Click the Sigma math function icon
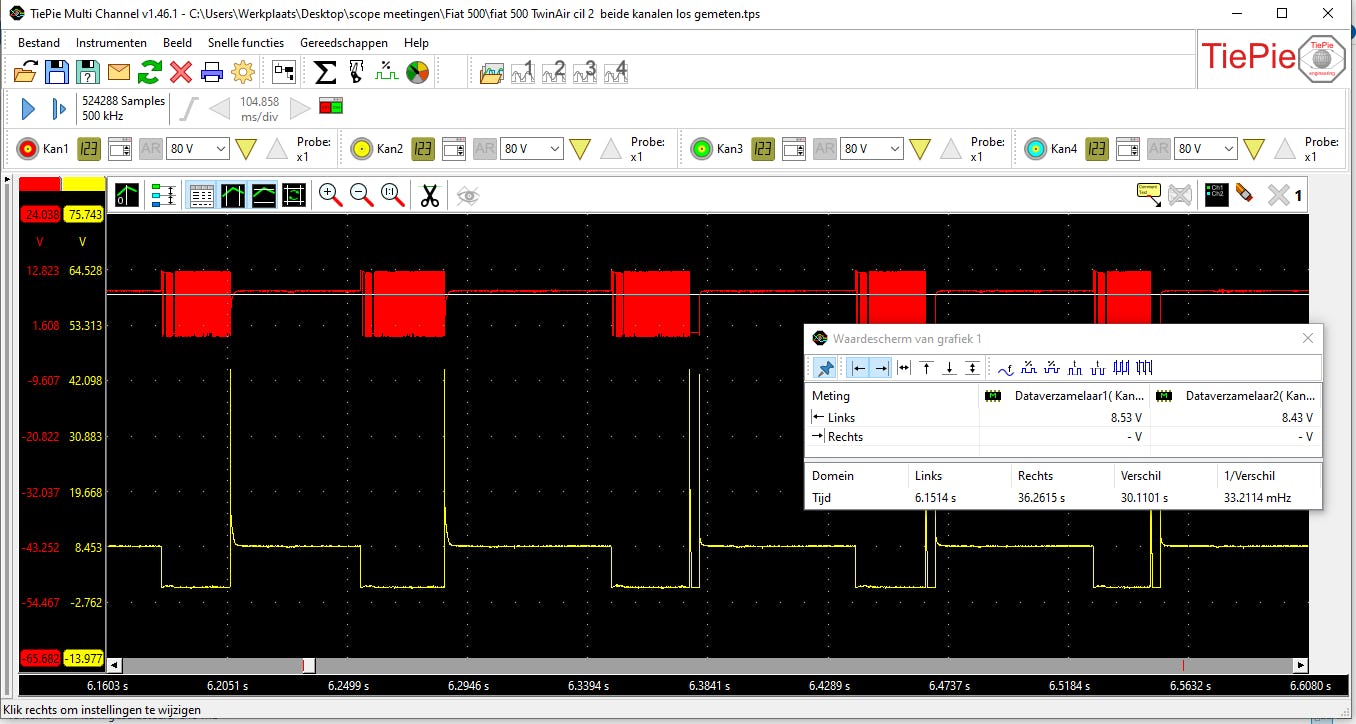Image resolution: width=1356 pixels, height=724 pixels. (325, 72)
